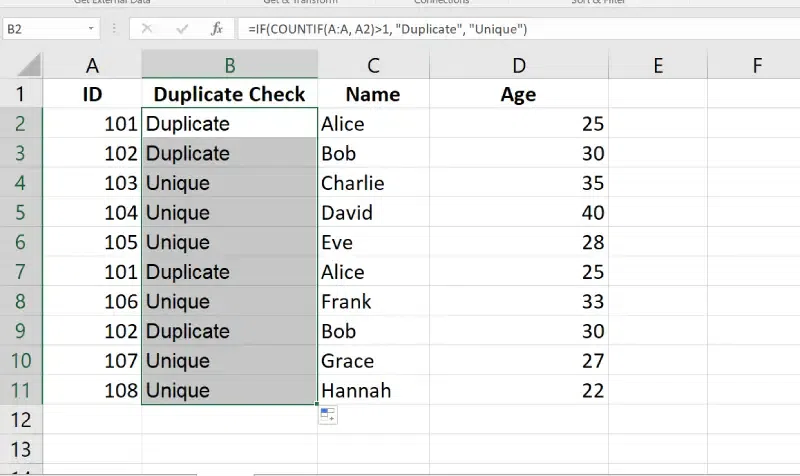
Task: Click the Duplicate Check header cell
Action: point(229,94)
